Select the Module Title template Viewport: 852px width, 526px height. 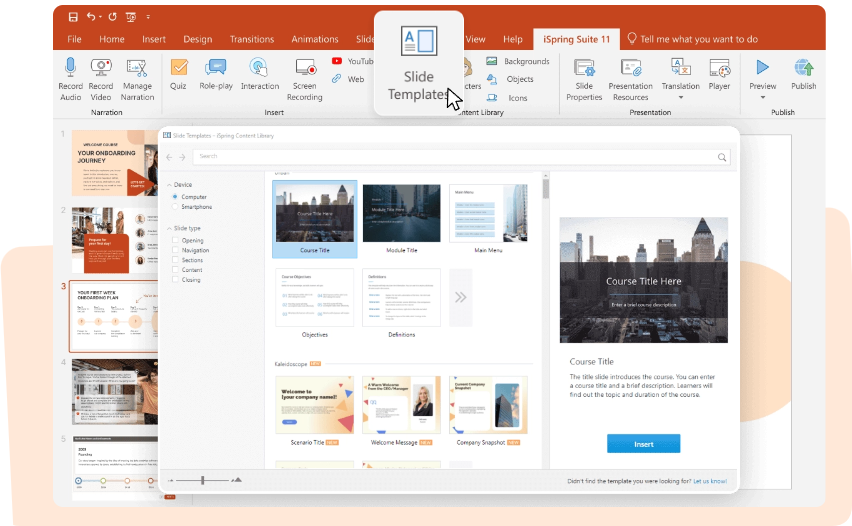(x=402, y=219)
